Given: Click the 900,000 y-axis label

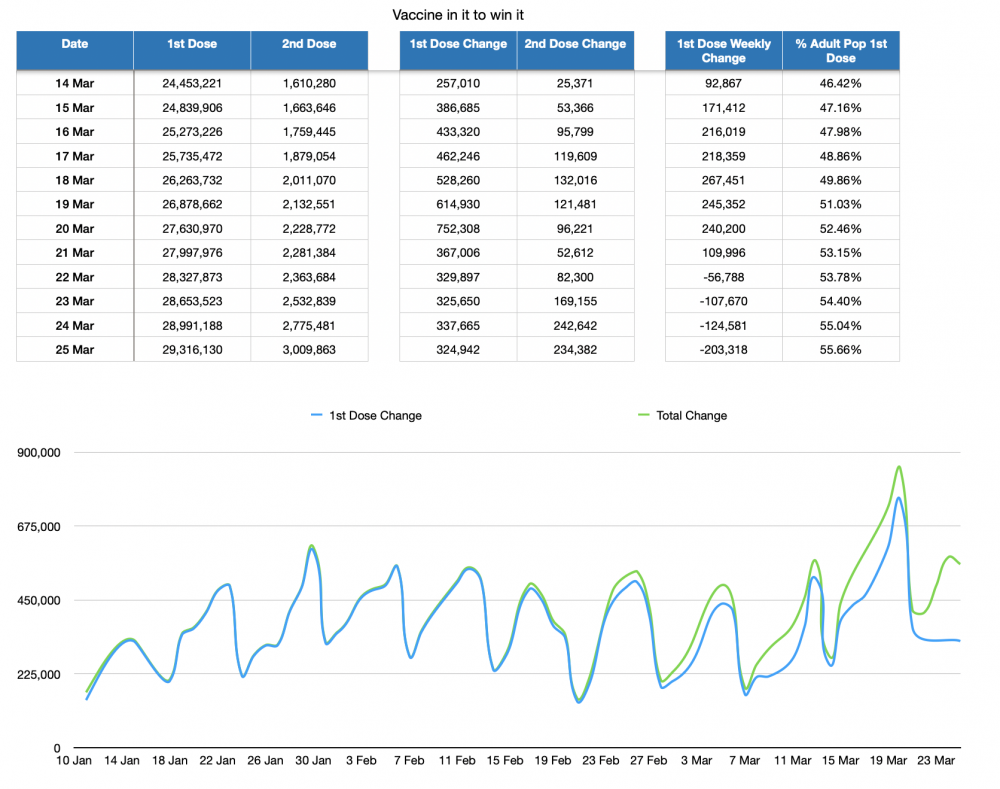Looking at the screenshot, I should tap(39, 452).
